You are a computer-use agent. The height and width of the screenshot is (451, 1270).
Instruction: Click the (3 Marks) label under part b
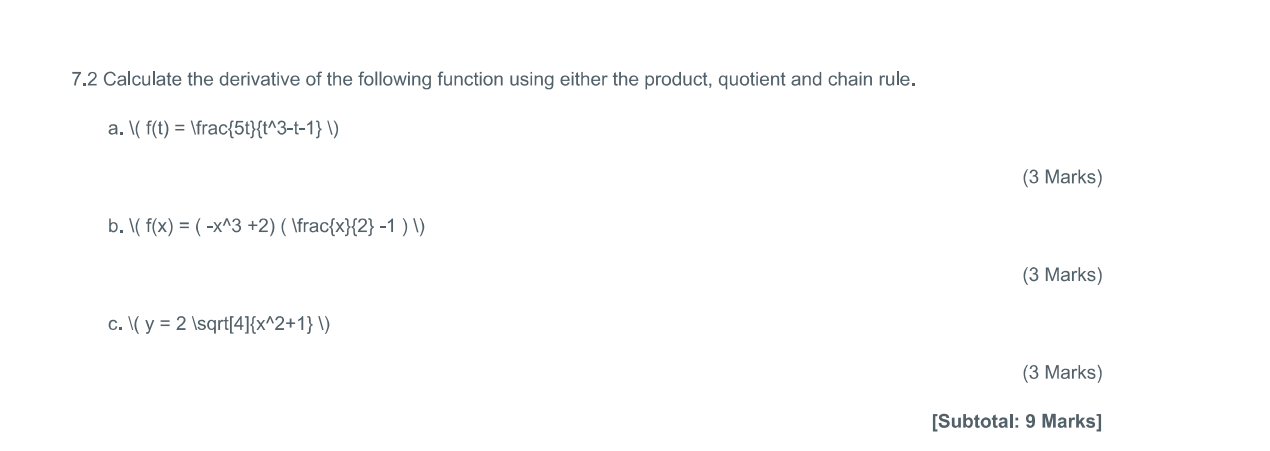click(1062, 275)
